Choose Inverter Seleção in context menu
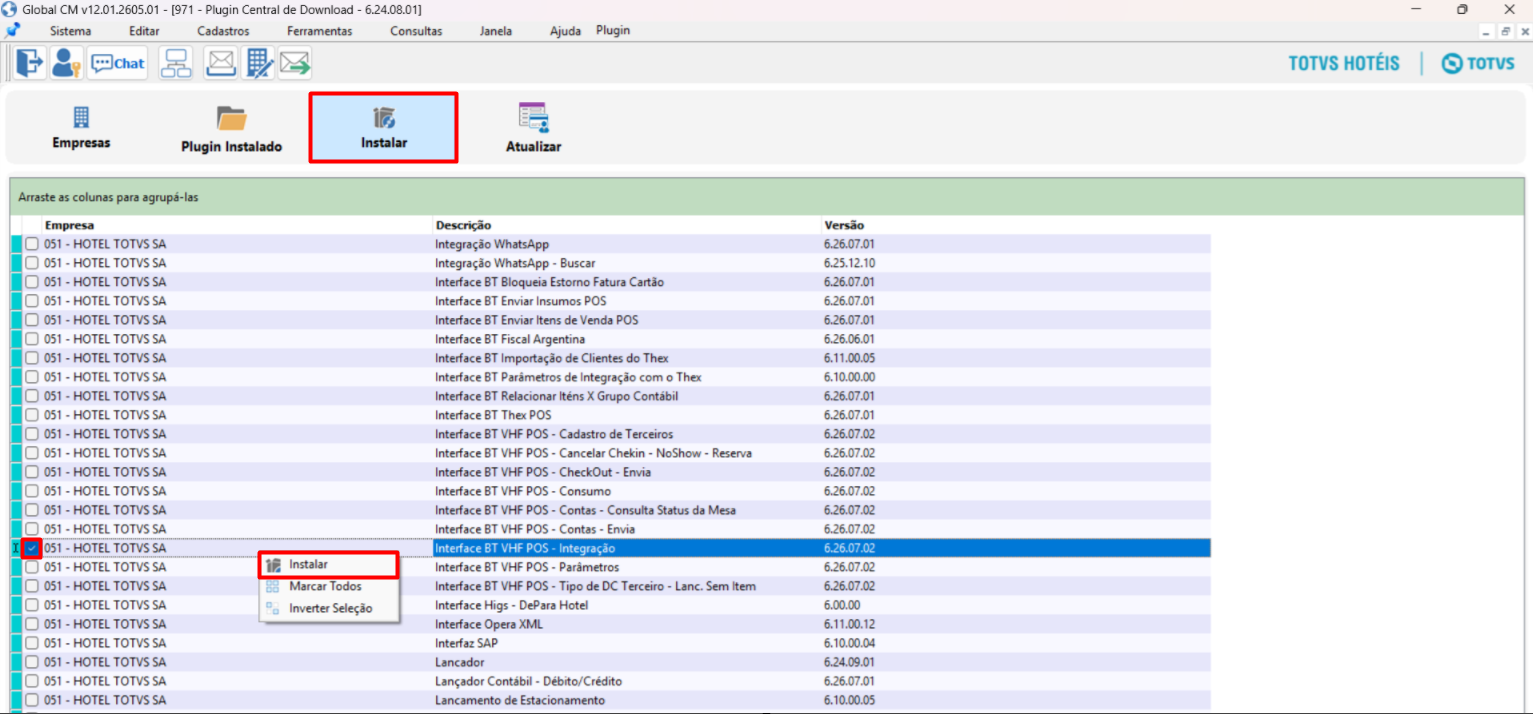The height and width of the screenshot is (714, 1533). [x=329, y=608]
